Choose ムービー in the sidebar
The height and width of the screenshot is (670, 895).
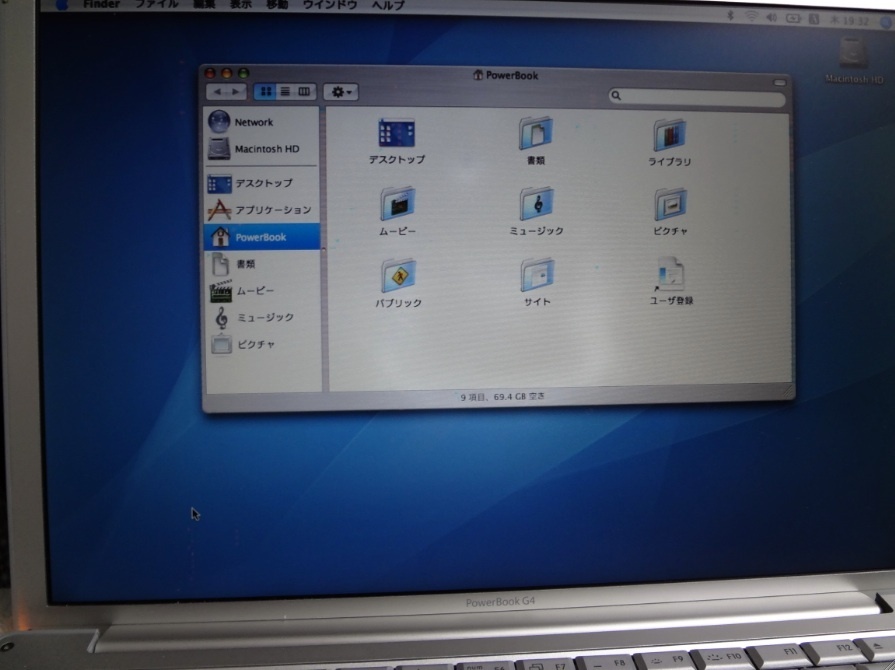261,290
